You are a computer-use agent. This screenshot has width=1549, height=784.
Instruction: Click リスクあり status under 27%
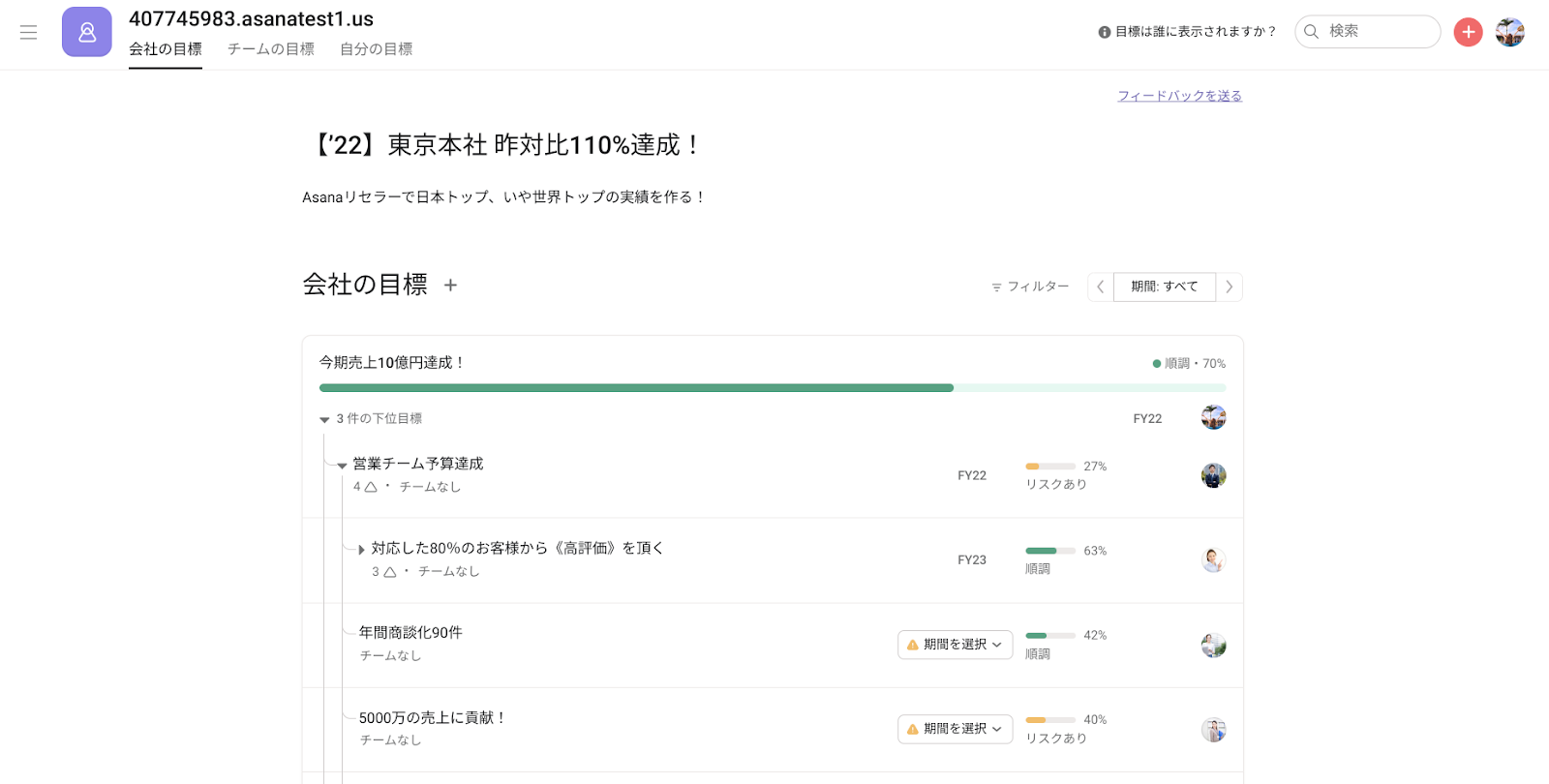point(1056,485)
